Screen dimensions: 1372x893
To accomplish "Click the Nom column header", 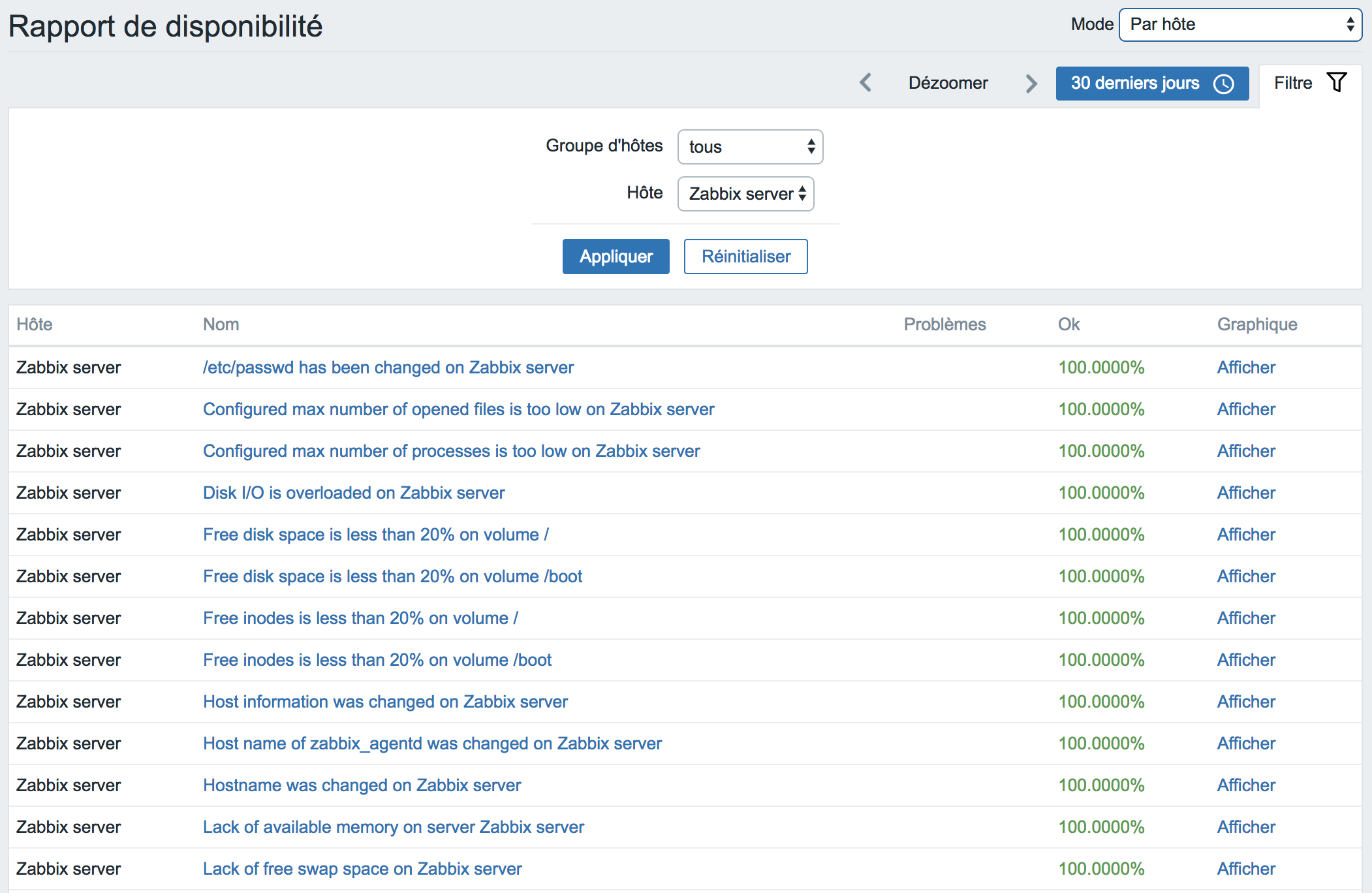I will point(221,324).
